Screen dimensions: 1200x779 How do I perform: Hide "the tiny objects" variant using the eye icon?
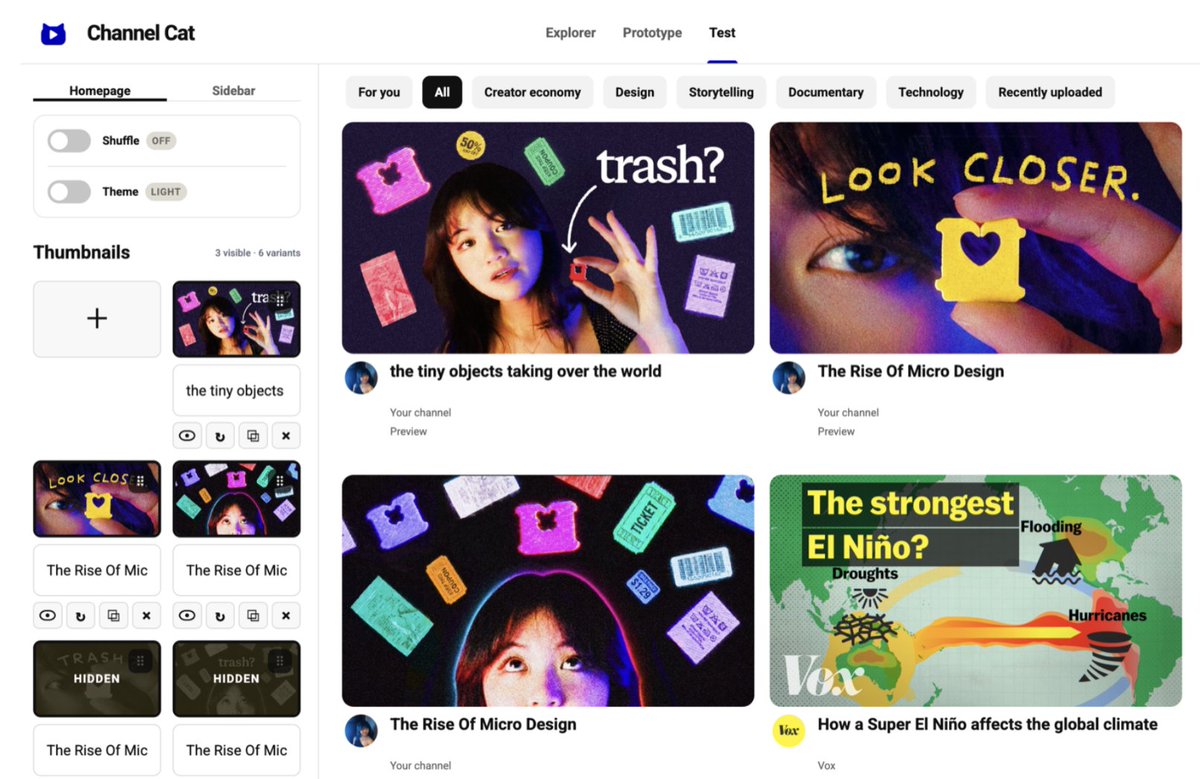point(187,436)
